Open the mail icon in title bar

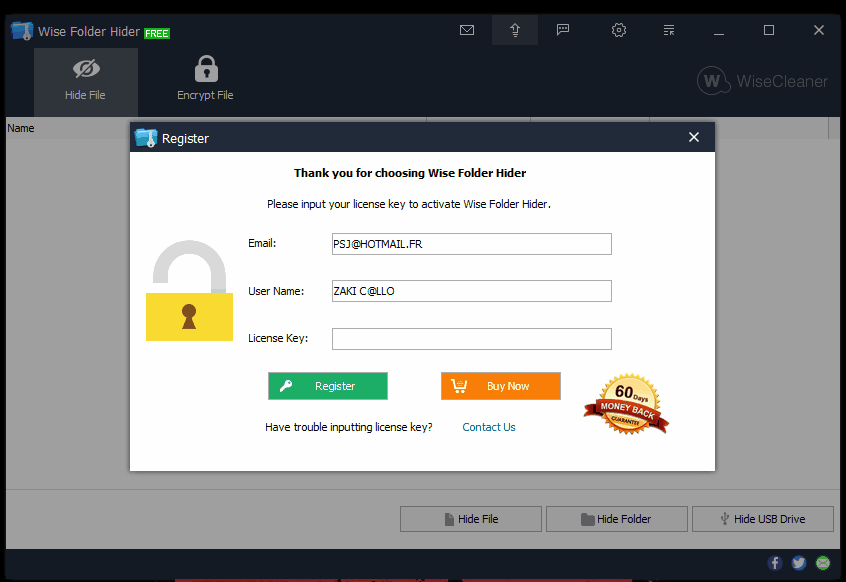pyautogui.click(x=467, y=30)
